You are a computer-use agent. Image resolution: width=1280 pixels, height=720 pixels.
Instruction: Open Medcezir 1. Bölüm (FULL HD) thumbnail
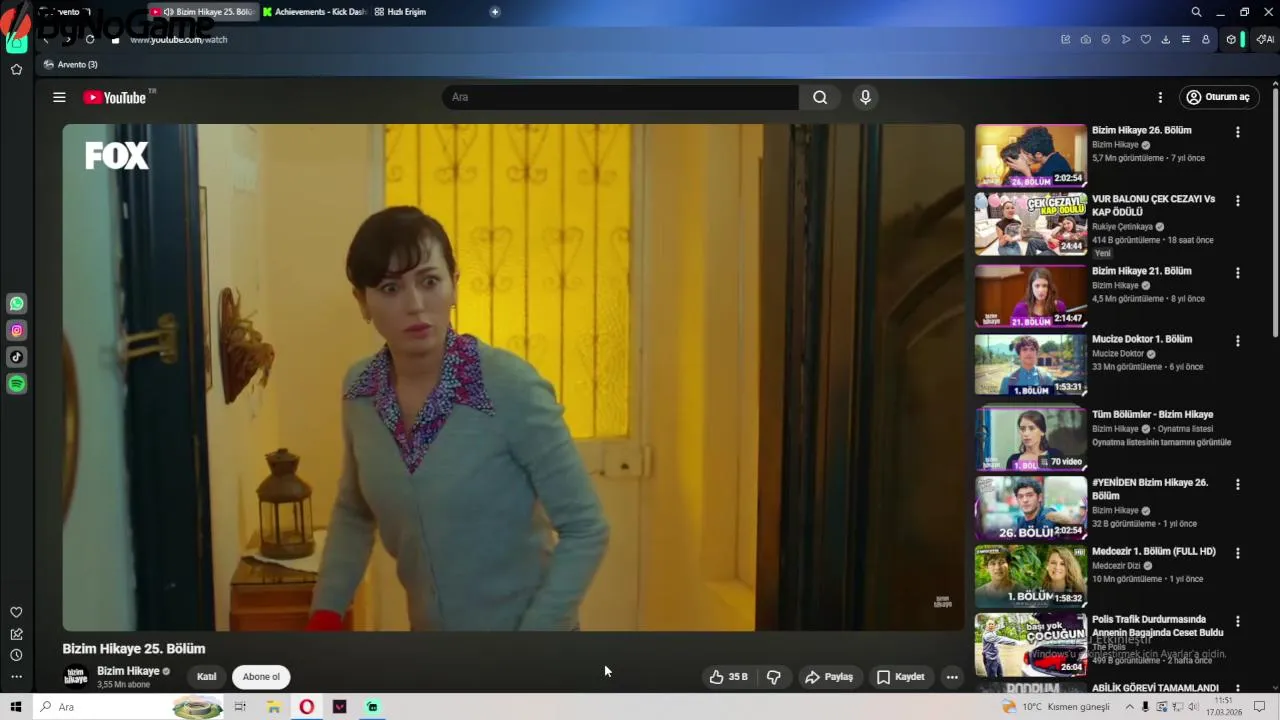[x=1030, y=575]
